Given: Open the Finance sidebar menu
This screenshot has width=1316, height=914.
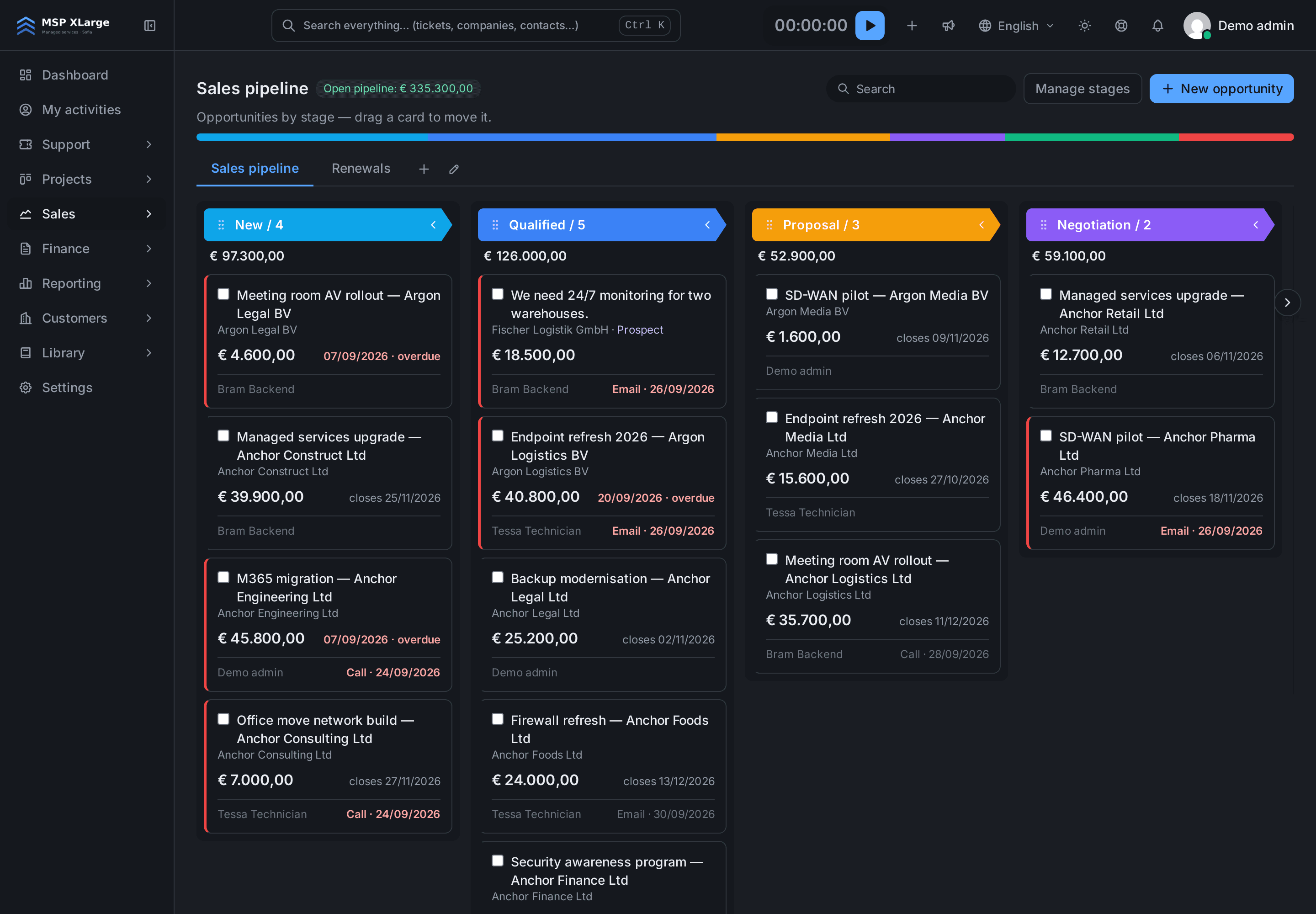Looking at the screenshot, I should pos(86,249).
